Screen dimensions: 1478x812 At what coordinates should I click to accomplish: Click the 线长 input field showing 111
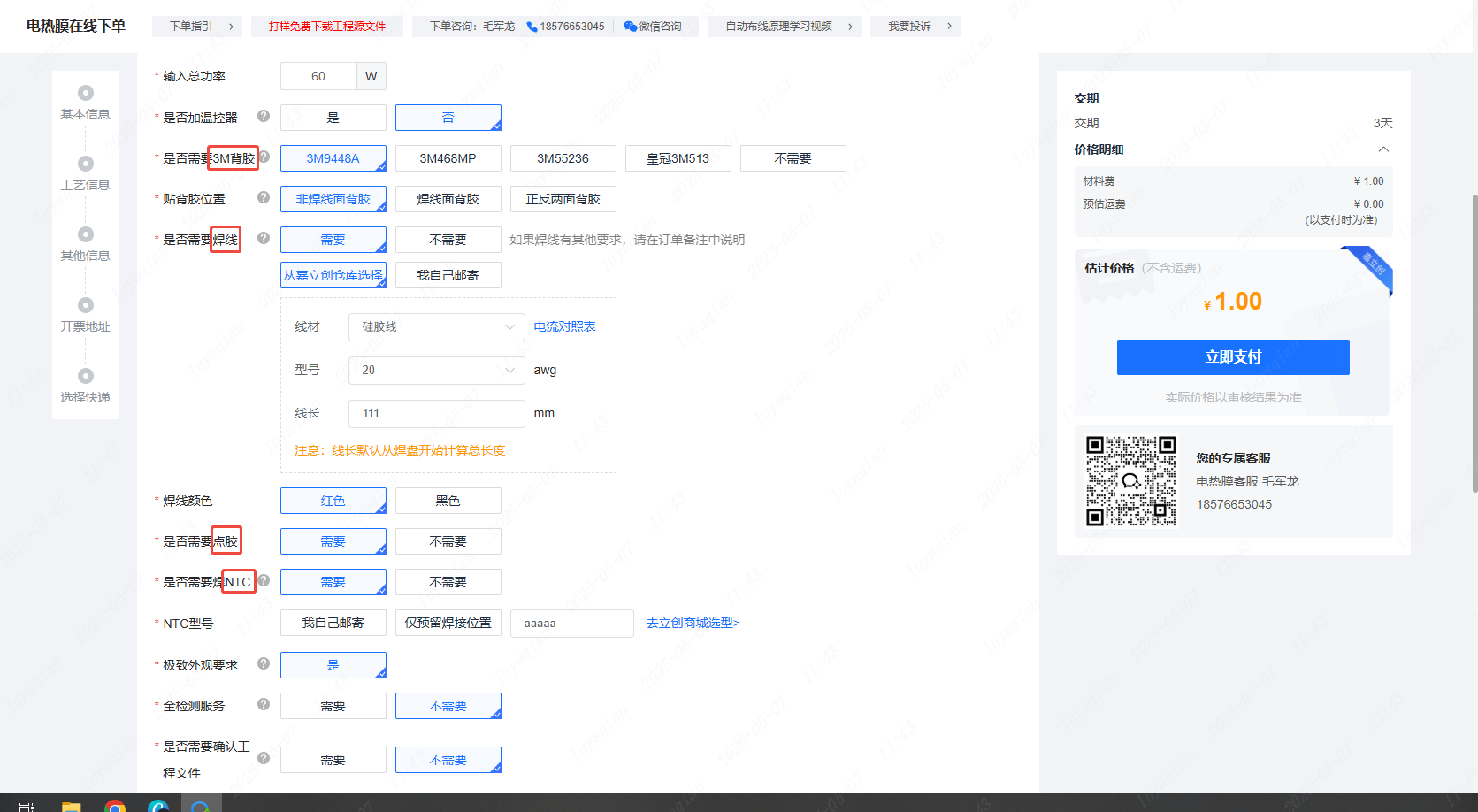pos(436,414)
